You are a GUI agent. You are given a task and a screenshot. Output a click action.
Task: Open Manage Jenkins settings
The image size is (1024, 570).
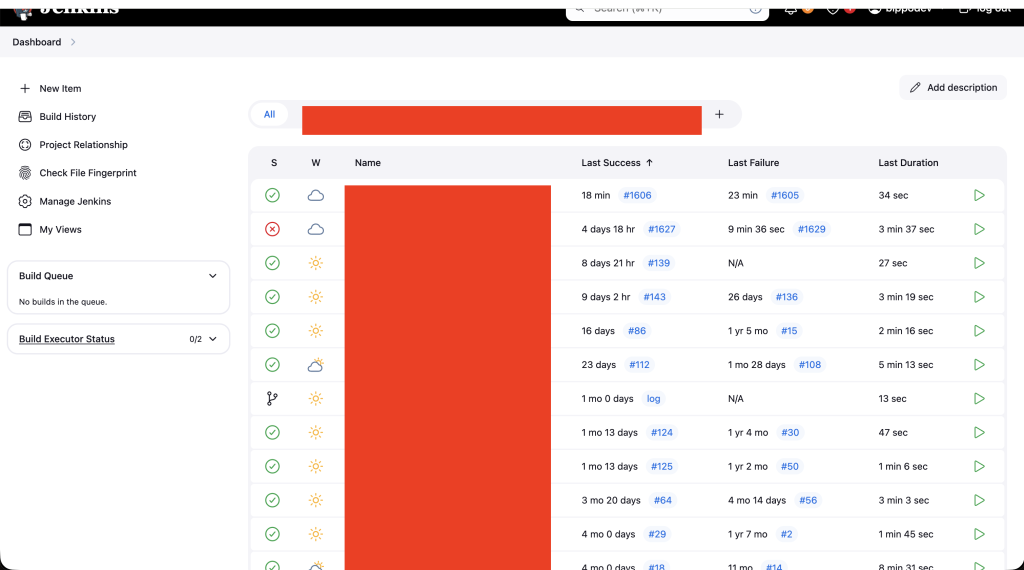coord(75,201)
